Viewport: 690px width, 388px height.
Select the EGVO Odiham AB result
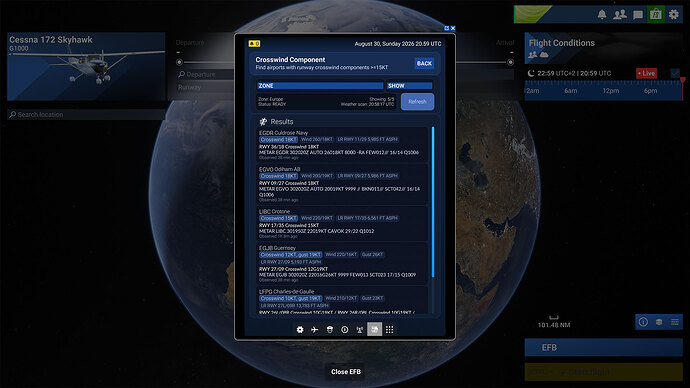[x=342, y=185]
